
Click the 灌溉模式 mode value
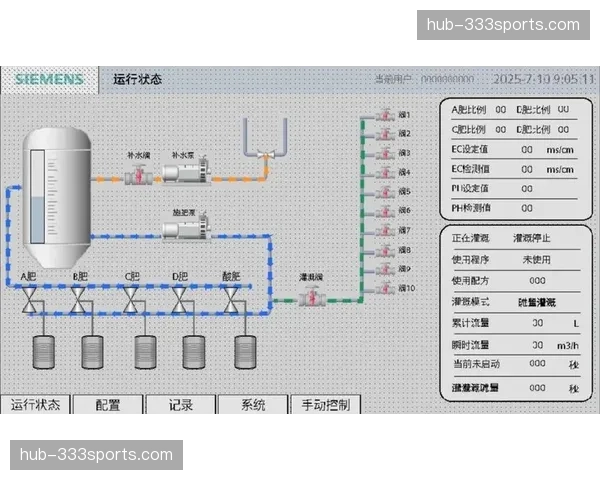click(537, 302)
